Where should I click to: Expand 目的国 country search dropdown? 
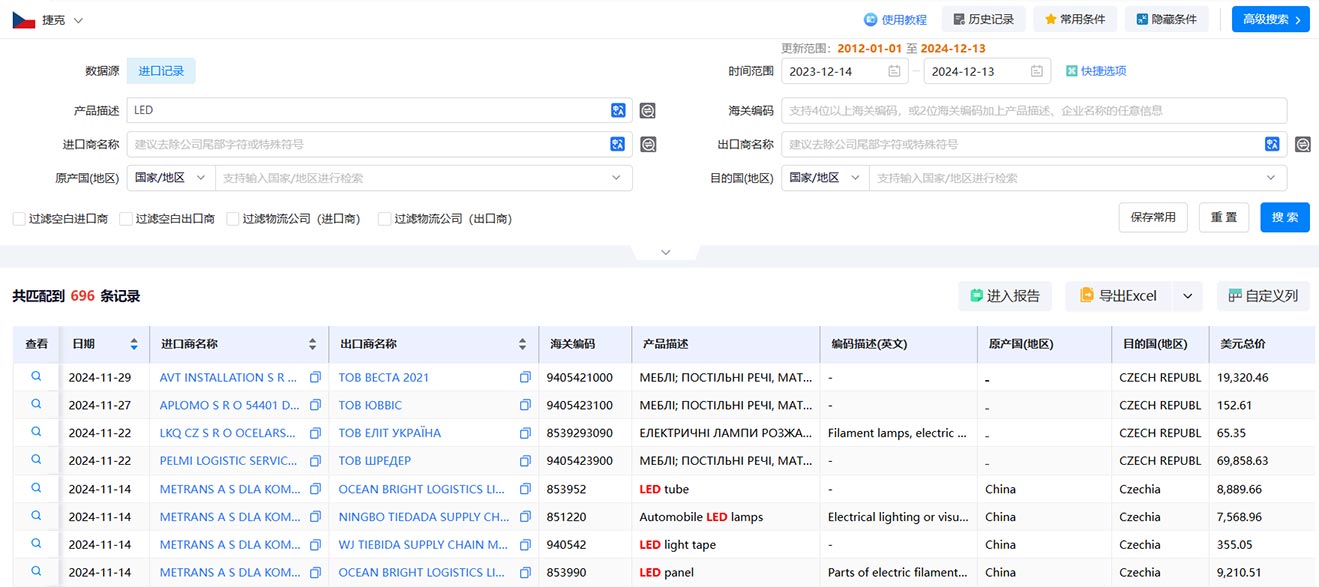click(1271, 178)
